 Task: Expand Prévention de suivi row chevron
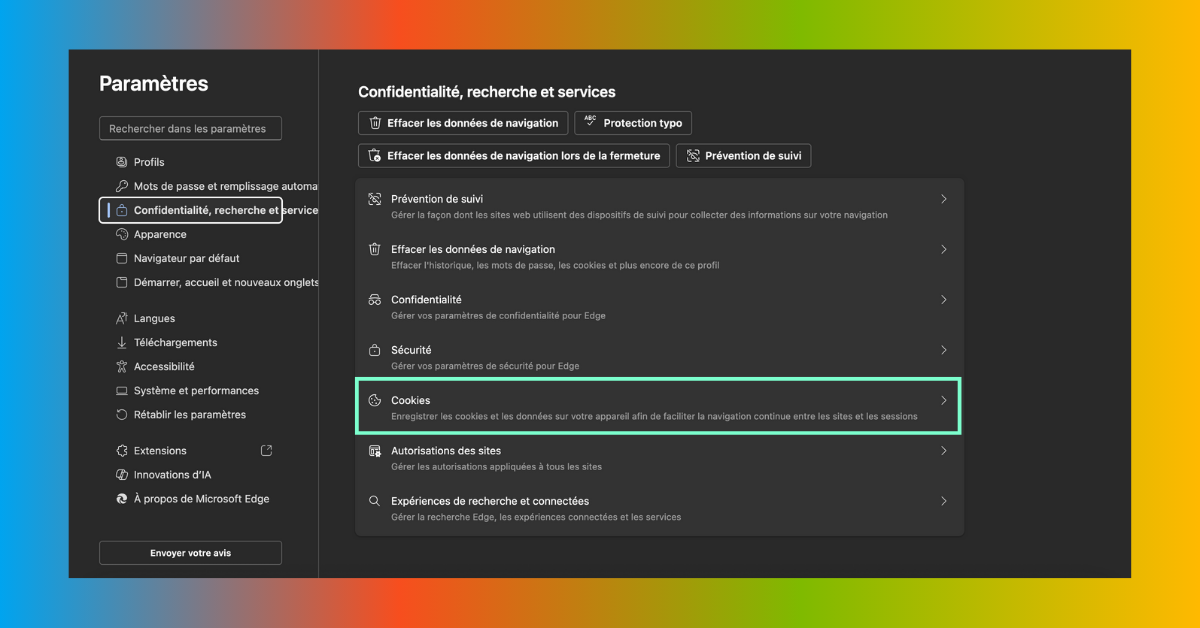point(943,199)
